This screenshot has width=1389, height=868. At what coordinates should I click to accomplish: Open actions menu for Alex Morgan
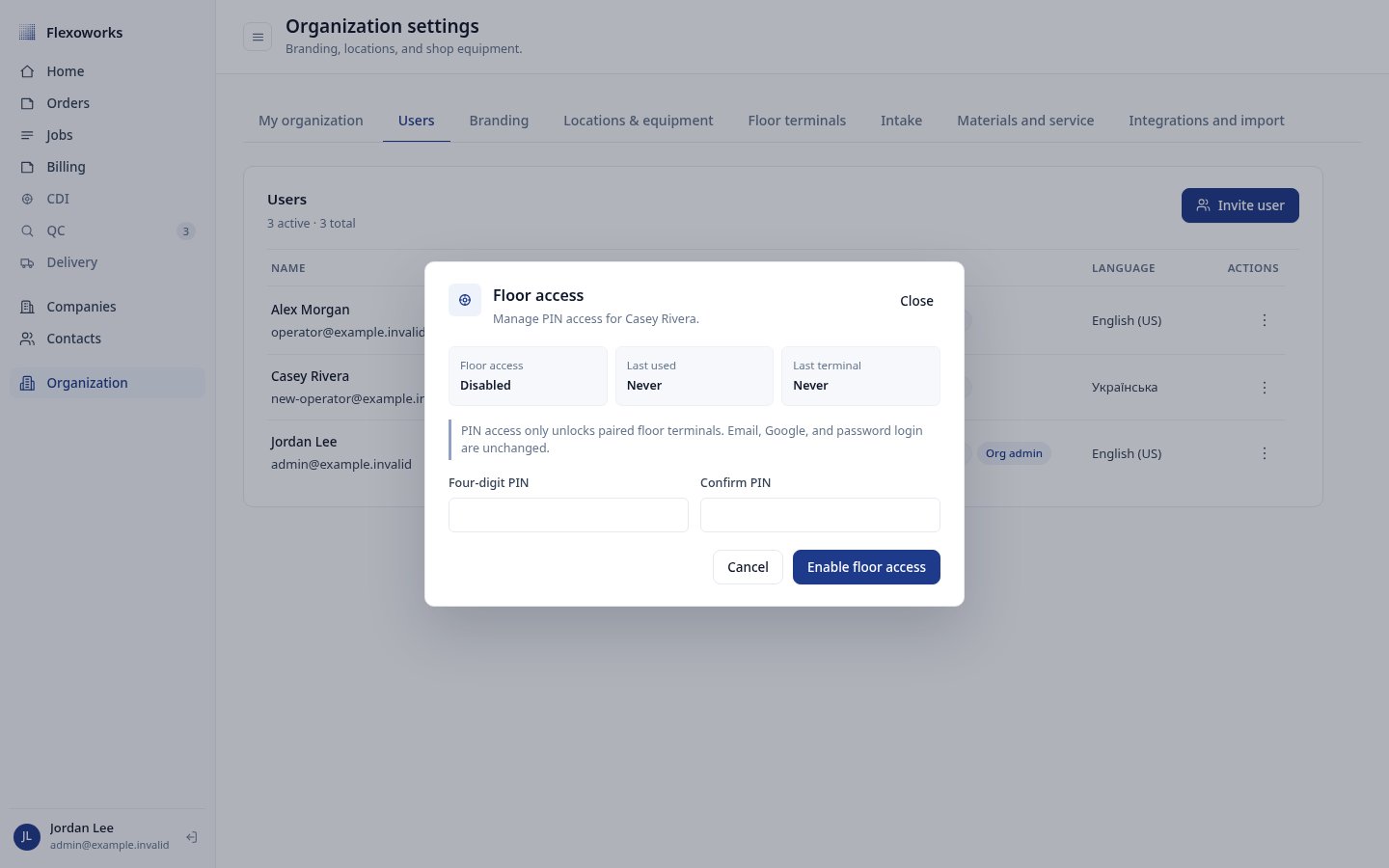[1264, 320]
